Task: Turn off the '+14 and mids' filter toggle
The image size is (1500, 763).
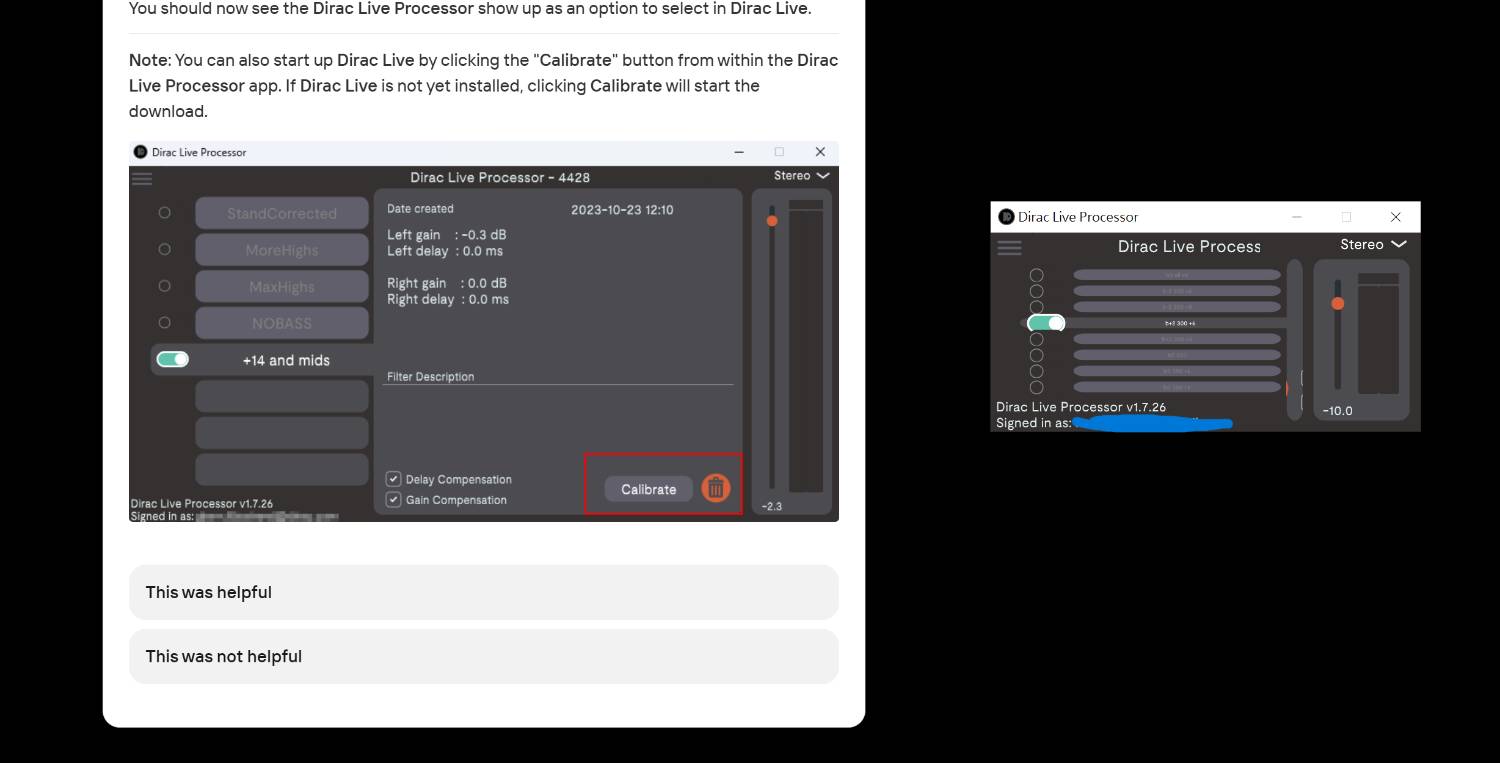Action: (x=173, y=360)
